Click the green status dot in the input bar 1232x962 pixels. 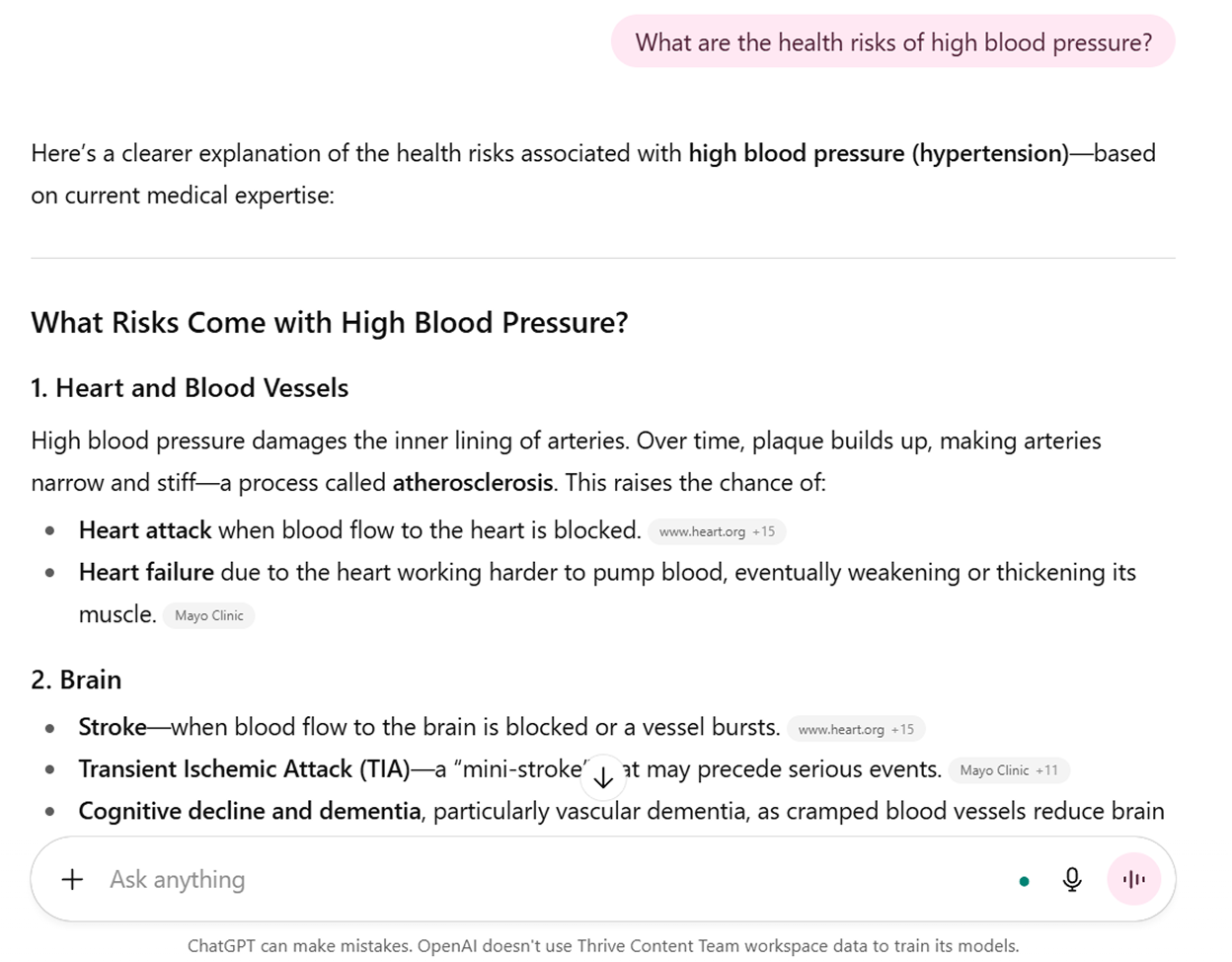(x=1026, y=879)
